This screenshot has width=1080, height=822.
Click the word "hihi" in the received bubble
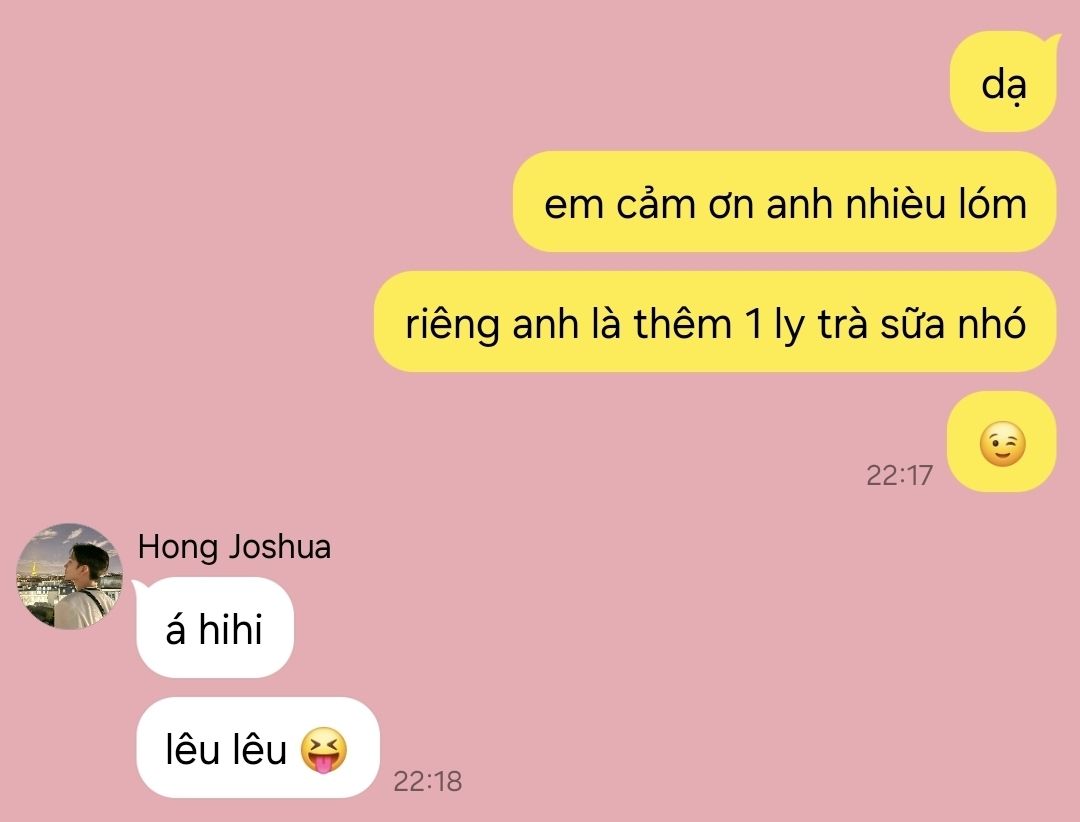pyautogui.click(x=231, y=629)
